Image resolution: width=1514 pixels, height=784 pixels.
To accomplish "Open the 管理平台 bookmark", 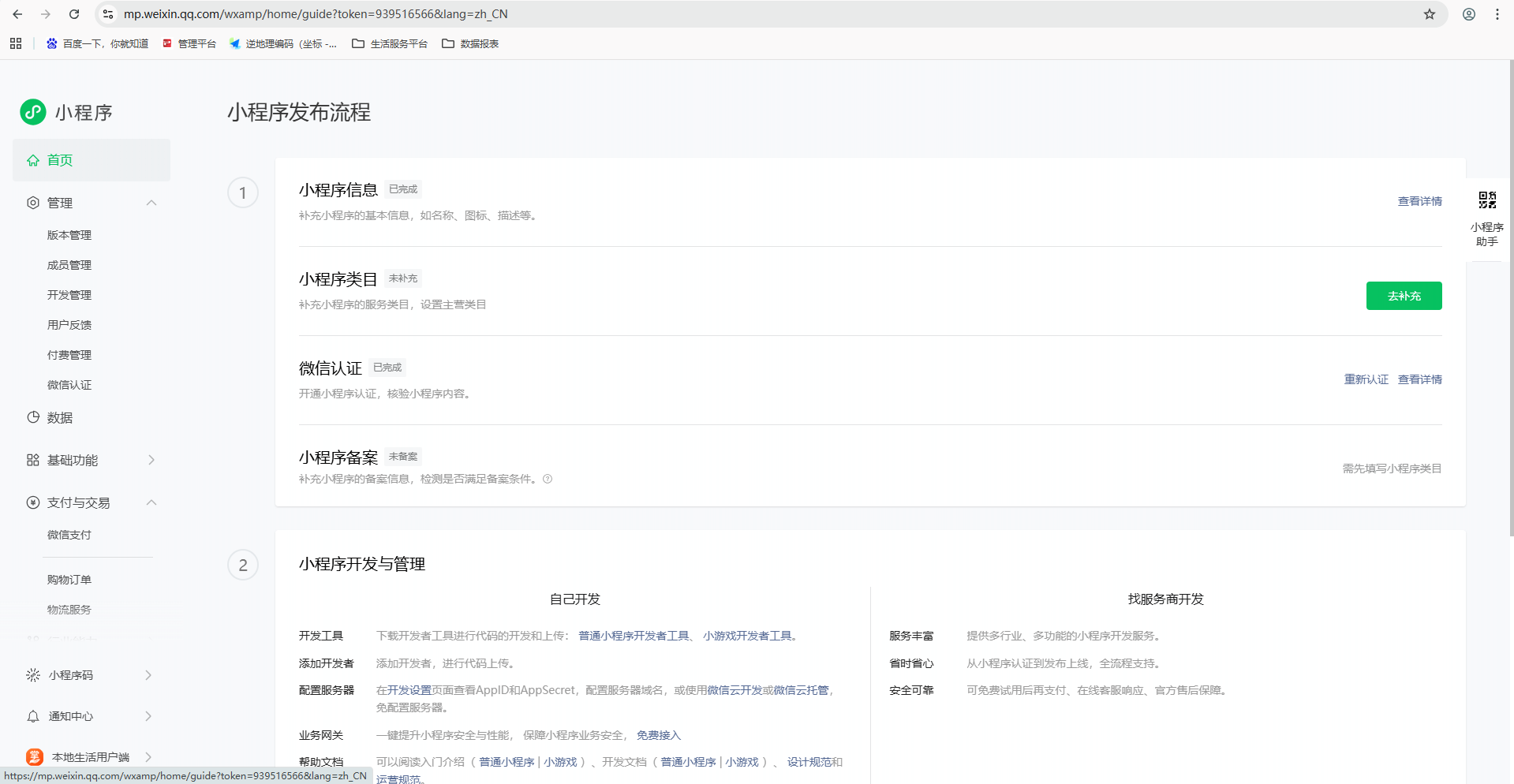I will [x=189, y=43].
